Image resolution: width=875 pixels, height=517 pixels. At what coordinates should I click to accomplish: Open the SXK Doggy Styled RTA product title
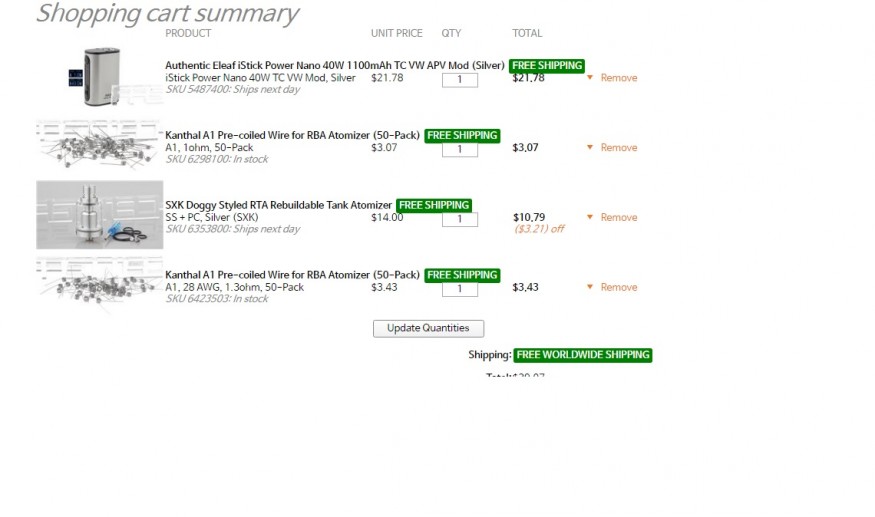tap(278, 206)
